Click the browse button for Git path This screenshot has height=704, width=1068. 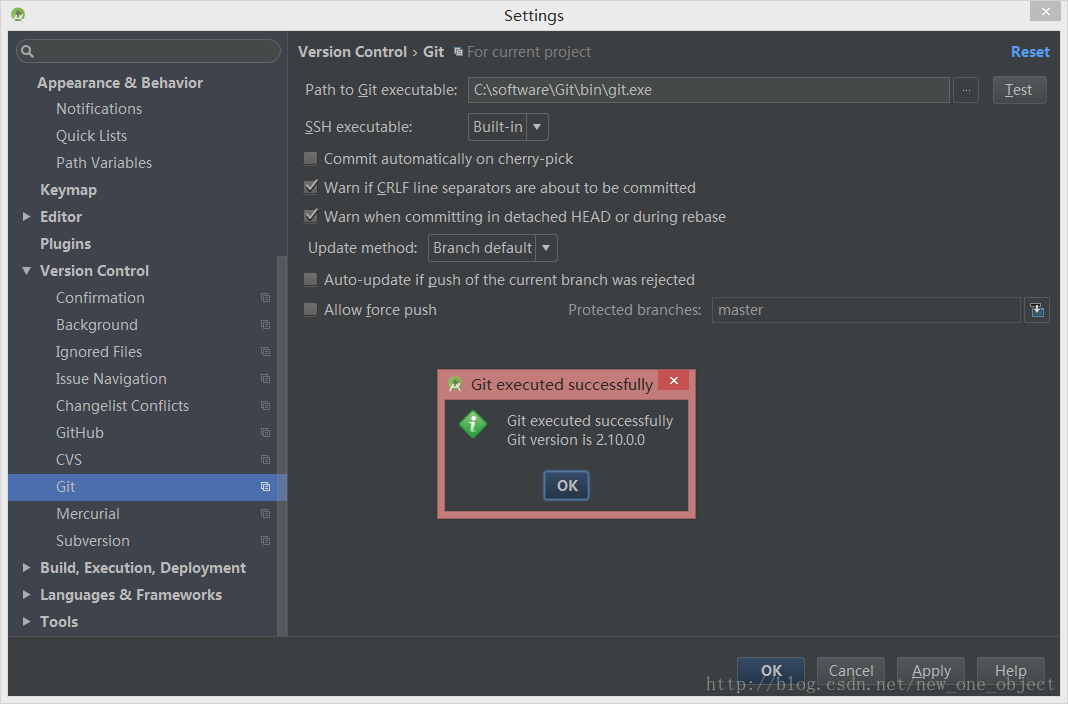click(966, 90)
